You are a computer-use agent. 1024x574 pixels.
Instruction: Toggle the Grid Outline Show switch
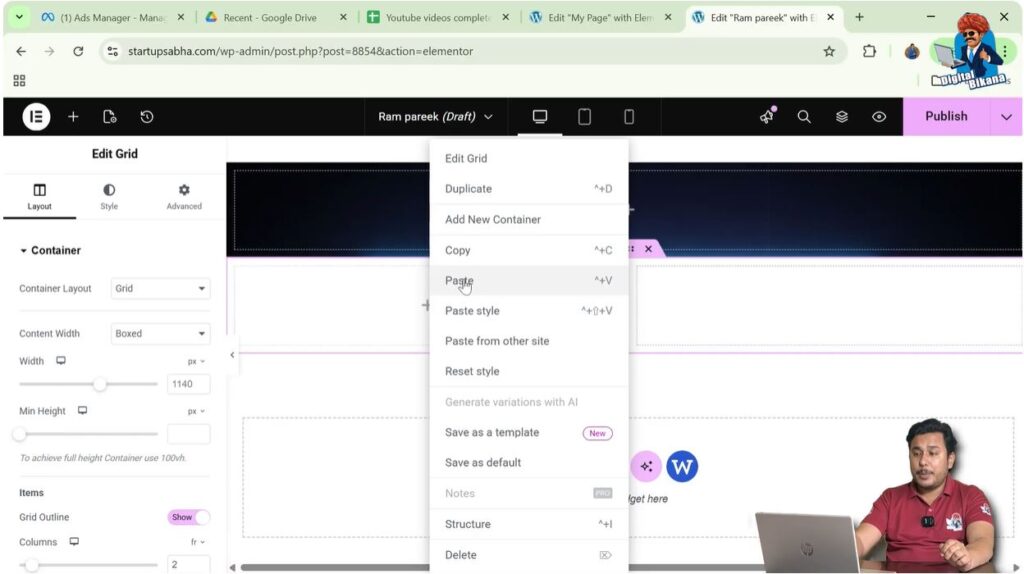(x=189, y=517)
